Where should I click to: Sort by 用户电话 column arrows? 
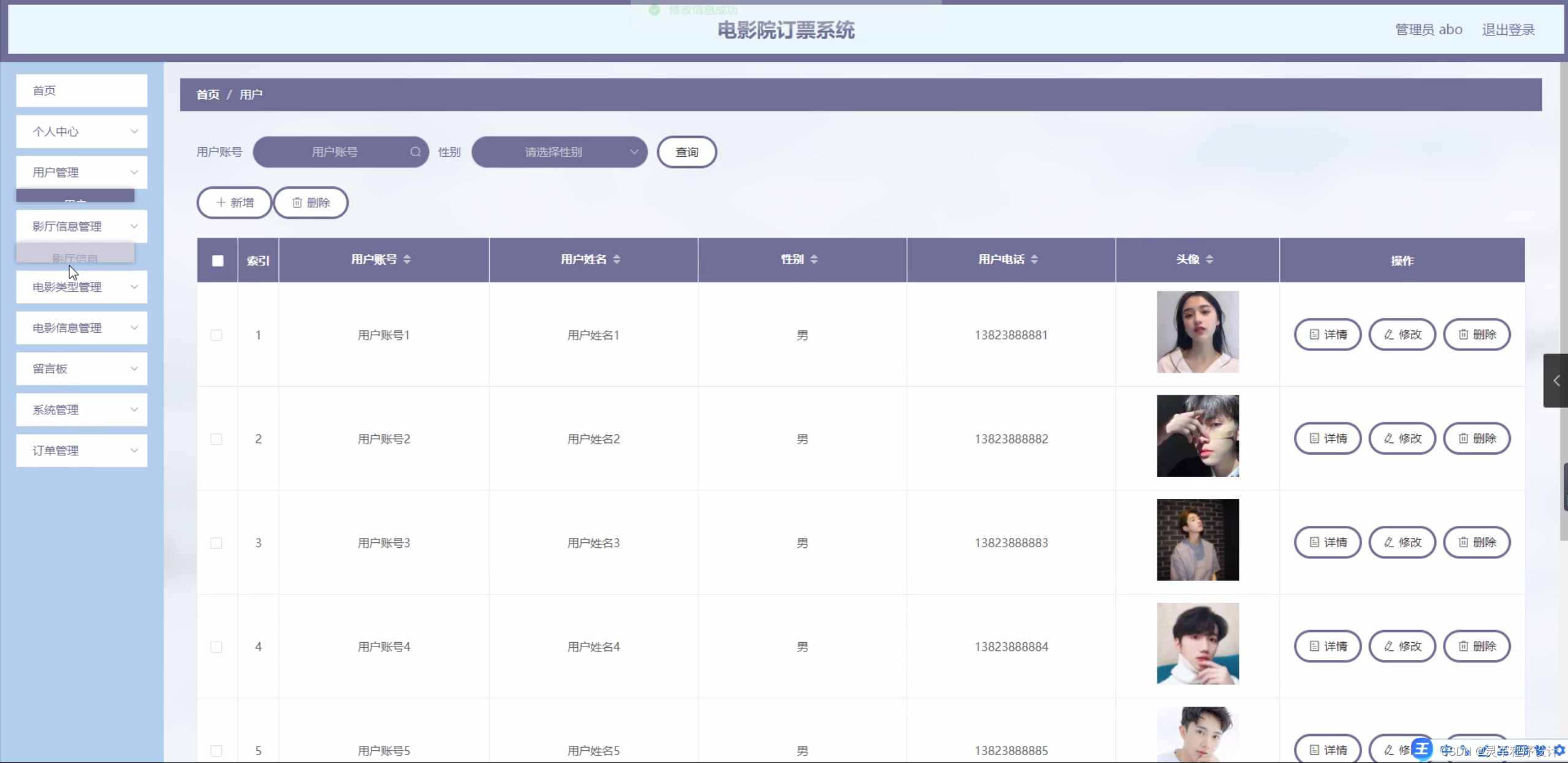pos(1034,259)
